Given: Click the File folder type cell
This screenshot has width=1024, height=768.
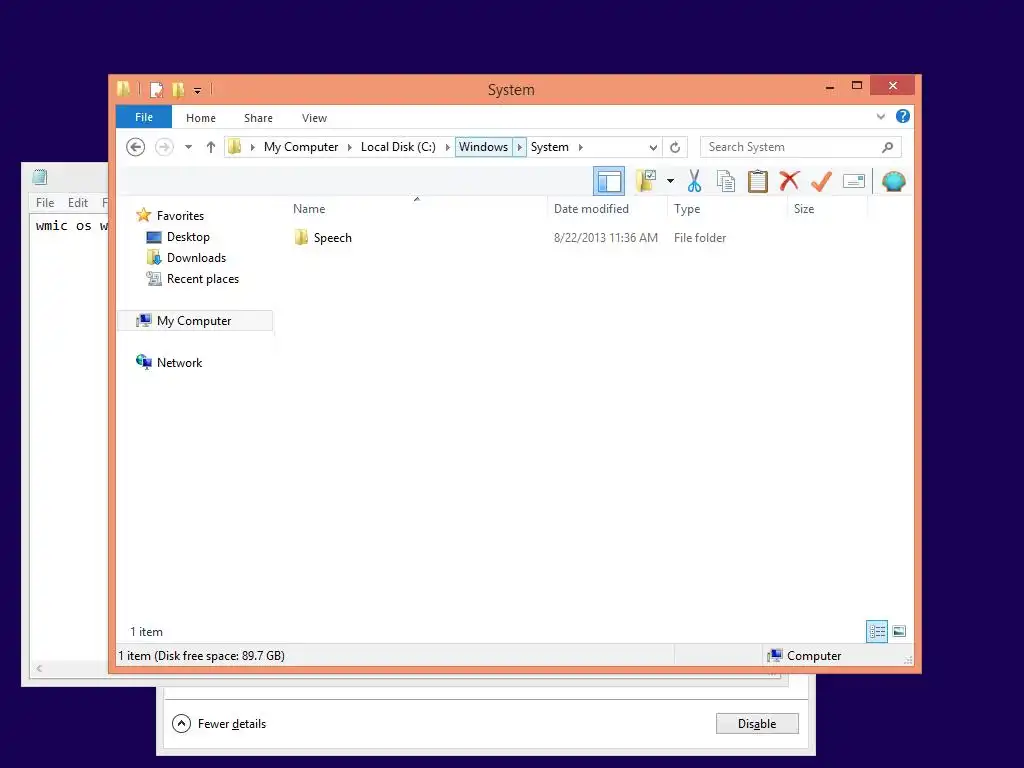Looking at the screenshot, I should pyautogui.click(x=700, y=238).
